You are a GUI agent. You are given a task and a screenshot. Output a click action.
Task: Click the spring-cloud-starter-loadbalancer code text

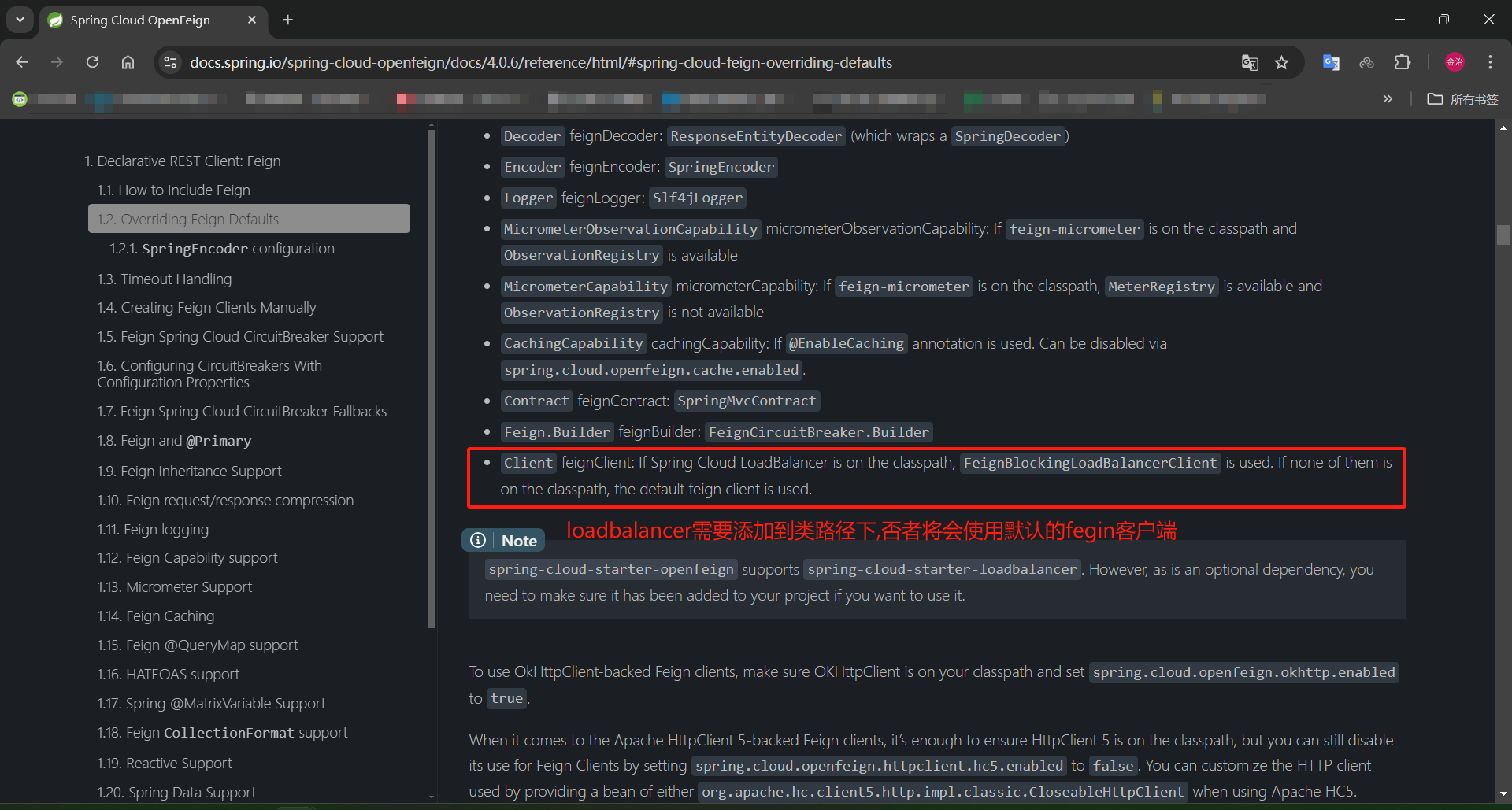(x=942, y=569)
